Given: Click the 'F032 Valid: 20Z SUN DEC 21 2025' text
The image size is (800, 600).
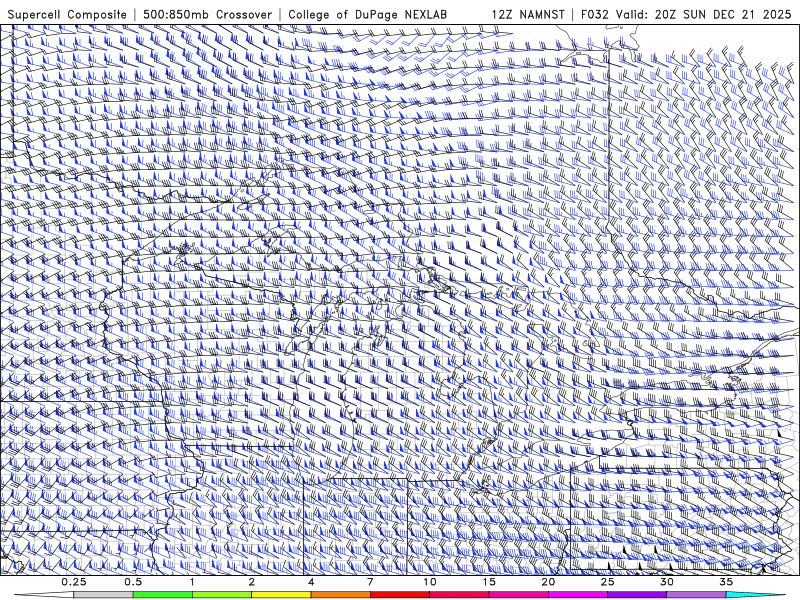Looking at the screenshot, I should pos(686,14).
